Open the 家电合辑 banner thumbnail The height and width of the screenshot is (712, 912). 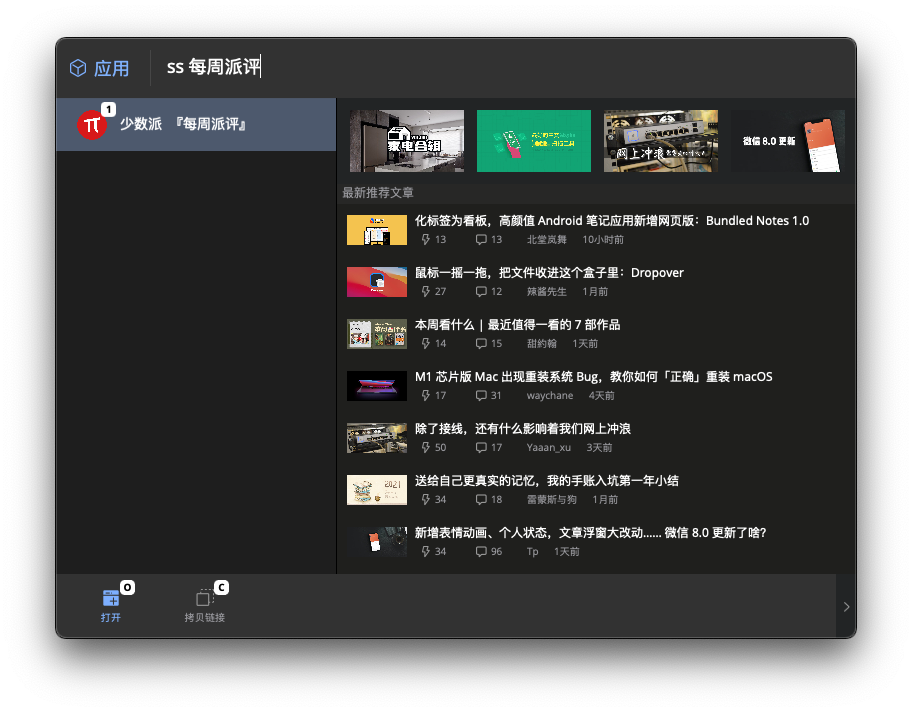click(x=407, y=141)
